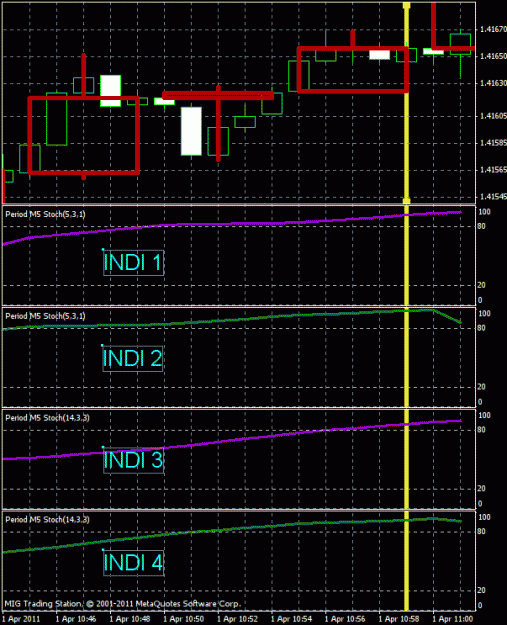Select the INDI 1 text label
This screenshot has height=625, width=507.
pyautogui.click(x=133, y=262)
